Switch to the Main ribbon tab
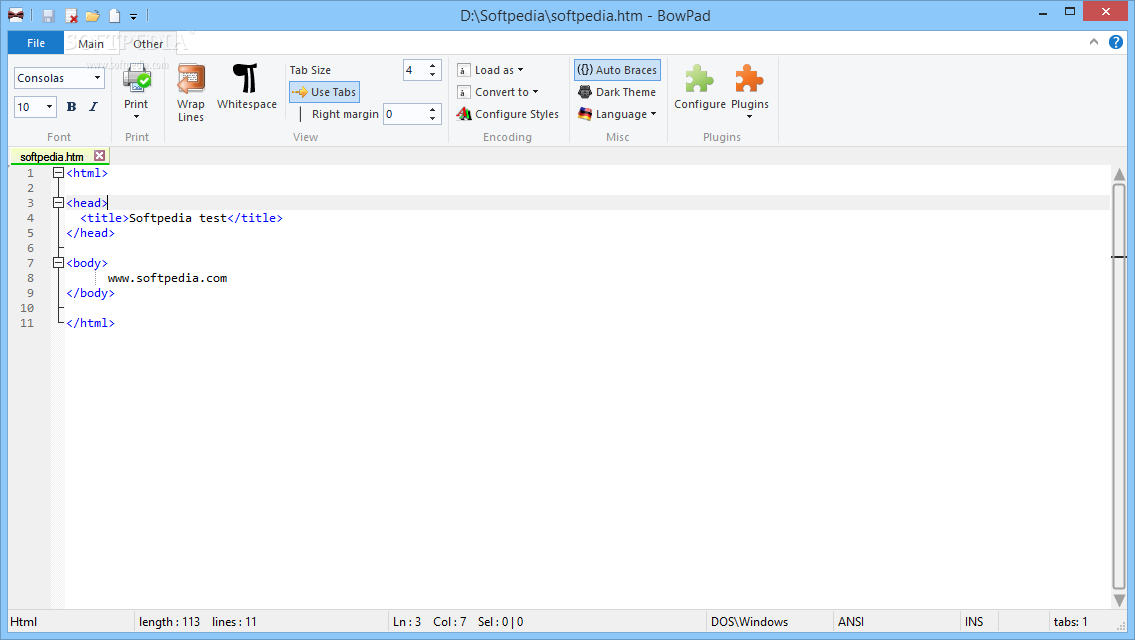Screen dimensions: 1135x640 tap(91, 44)
